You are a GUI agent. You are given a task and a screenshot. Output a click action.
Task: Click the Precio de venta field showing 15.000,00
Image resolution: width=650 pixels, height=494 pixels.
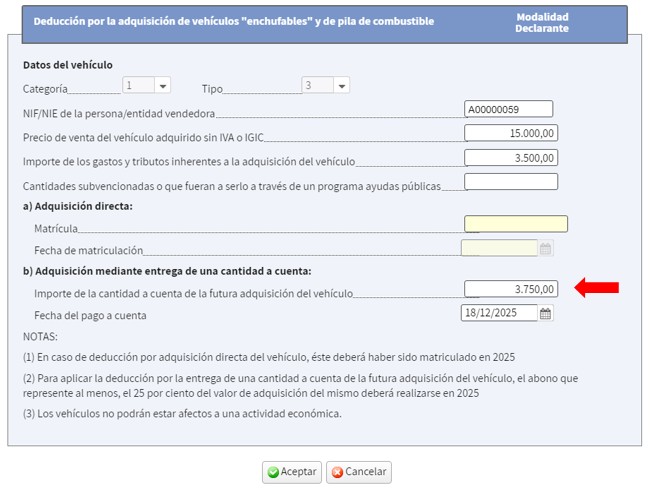(511, 133)
